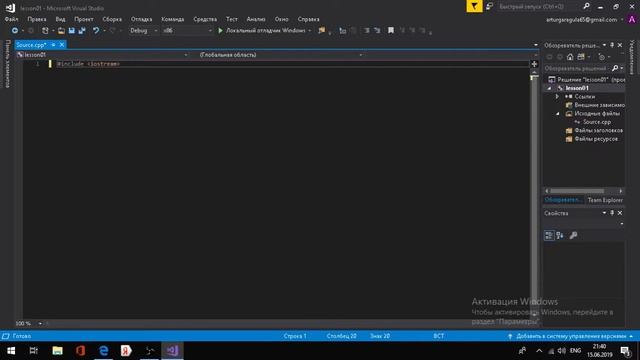Open the Правка menu
The height and width of the screenshot is (360, 640).
(37, 19)
